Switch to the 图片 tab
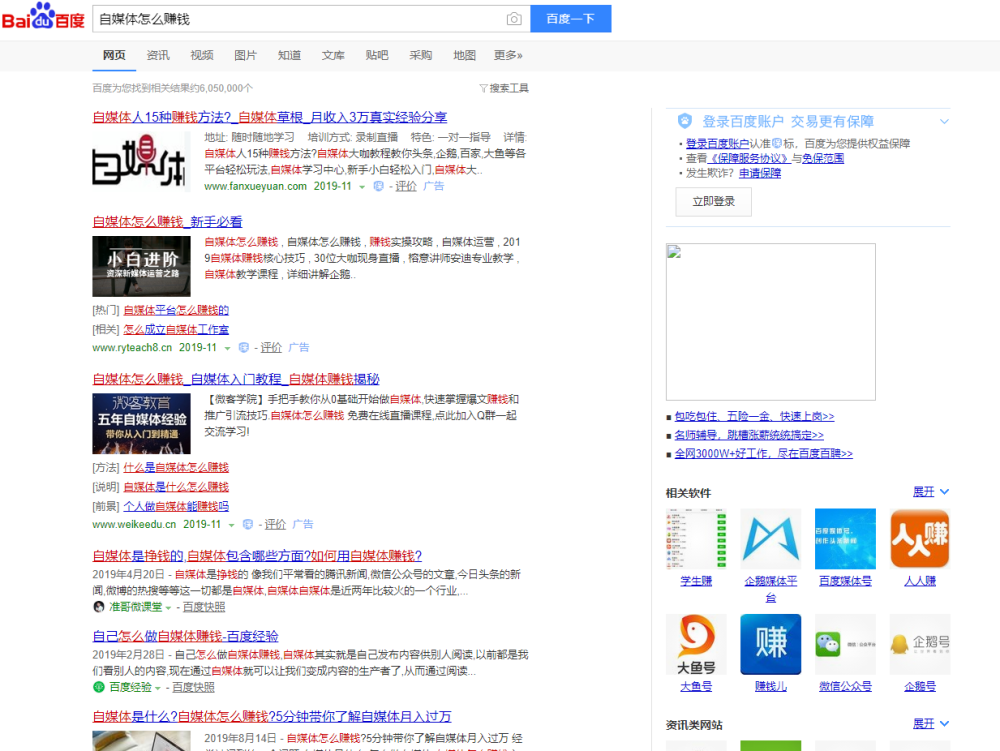Viewport: 1000px width, 751px height. click(x=246, y=55)
